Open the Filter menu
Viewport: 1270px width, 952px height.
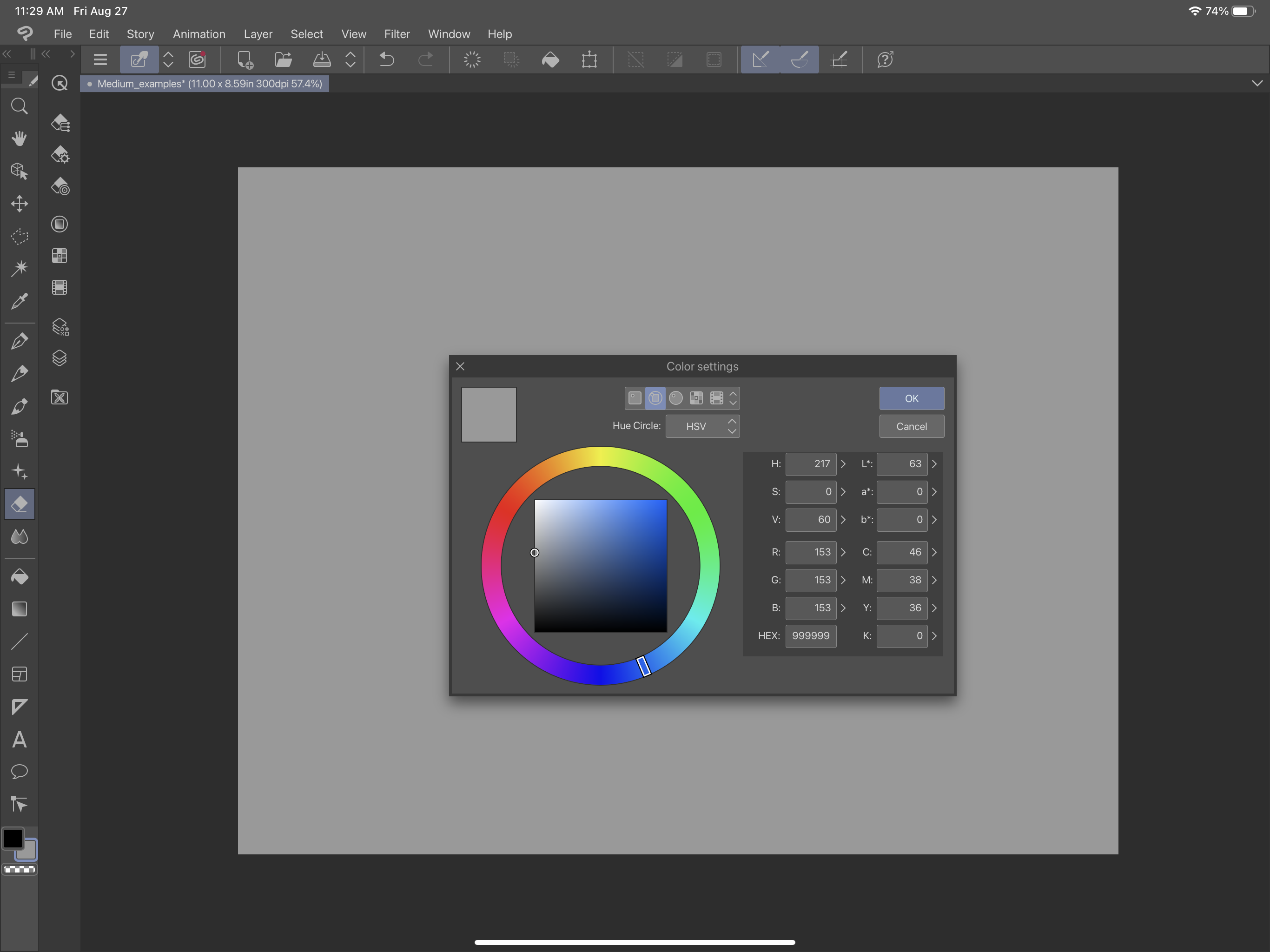[397, 34]
